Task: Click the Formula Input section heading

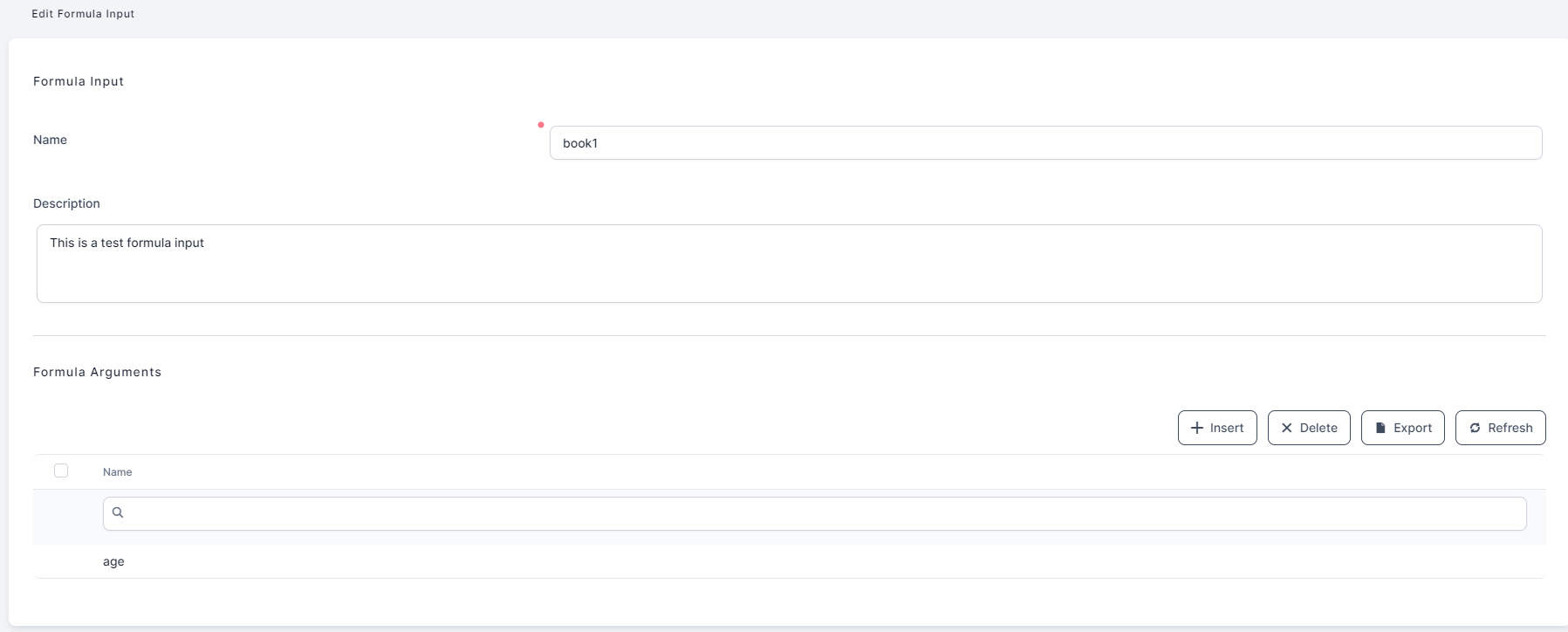Action: pyautogui.click(x=79, y=81)
